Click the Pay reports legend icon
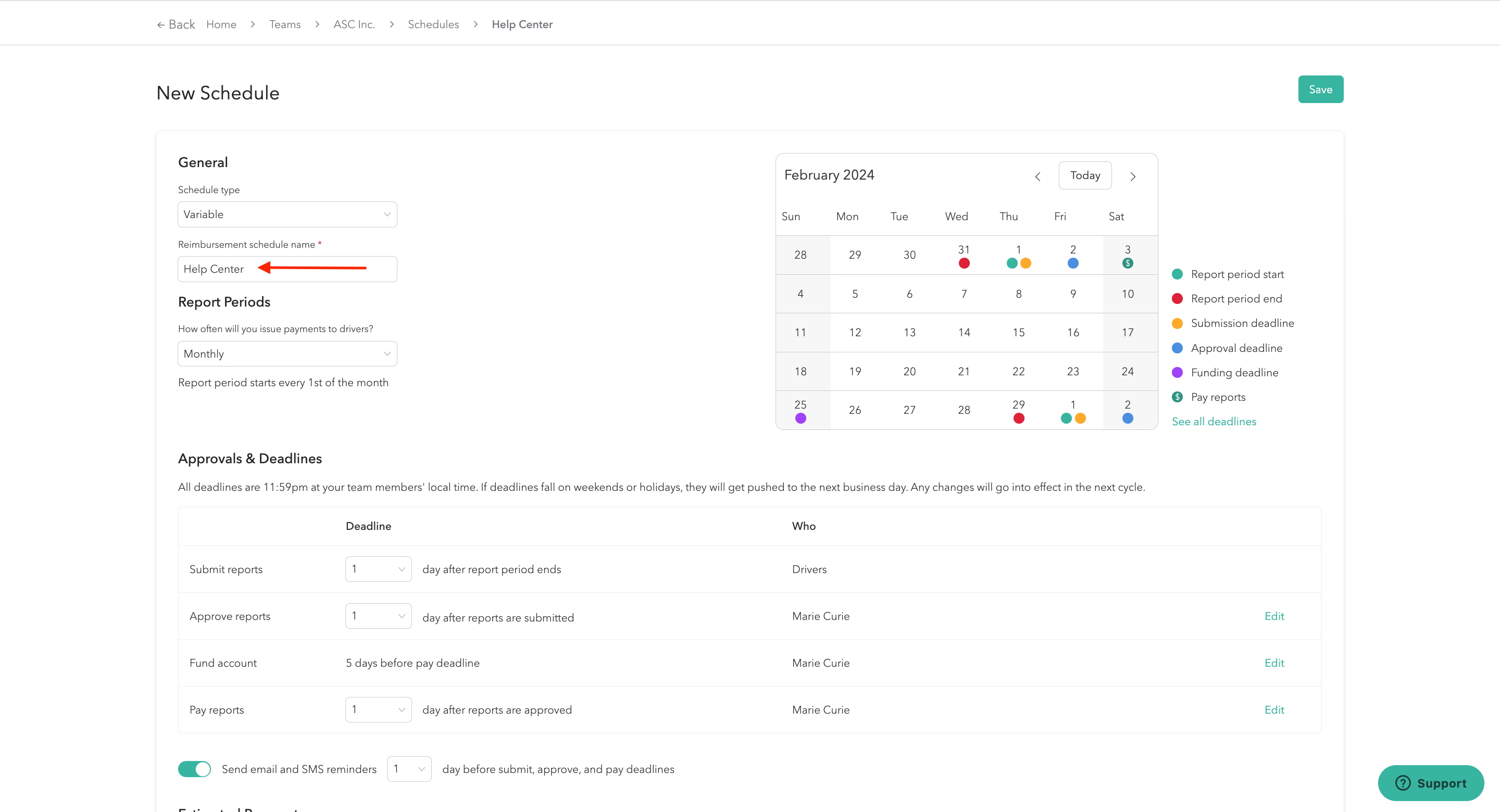 [x=1177, y=397]
